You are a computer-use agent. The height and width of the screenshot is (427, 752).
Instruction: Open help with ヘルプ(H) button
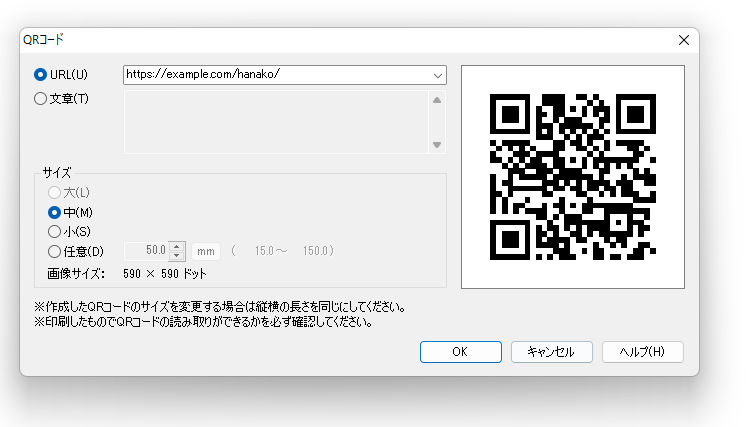(x=643, y=352)
